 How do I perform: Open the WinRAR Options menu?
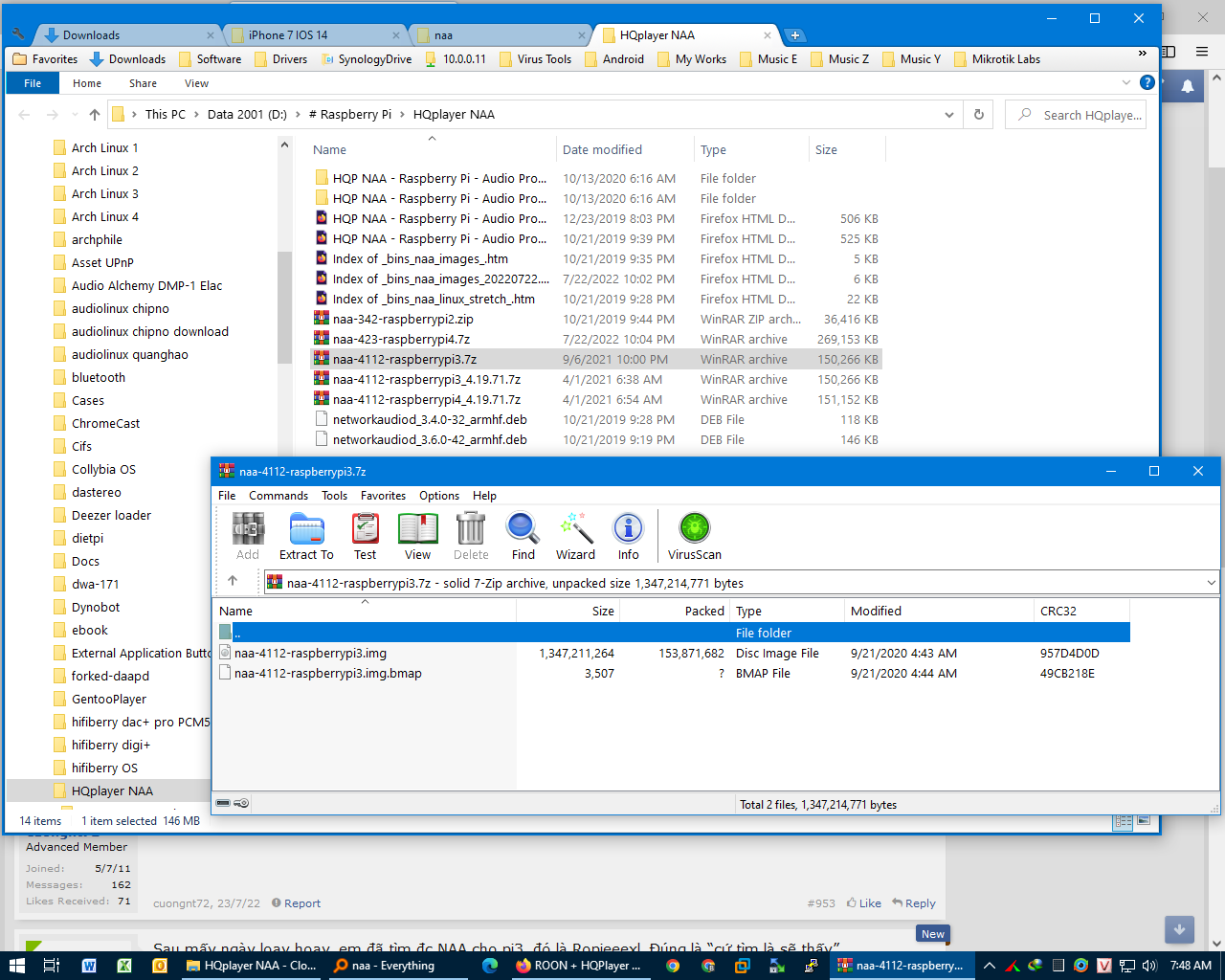click(439, 495)
